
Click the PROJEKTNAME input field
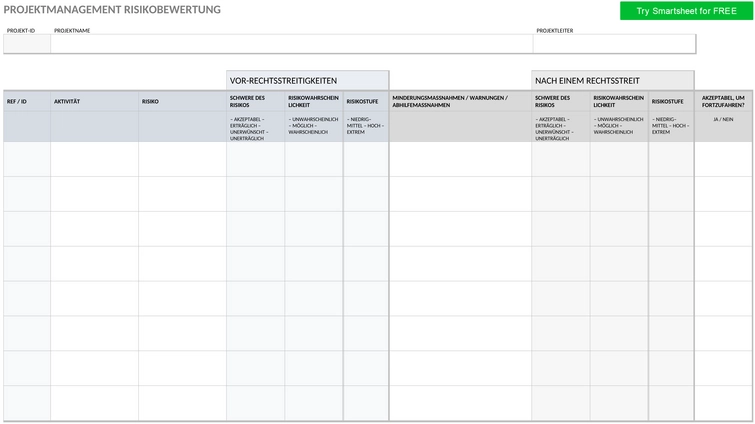click(292, 44)
